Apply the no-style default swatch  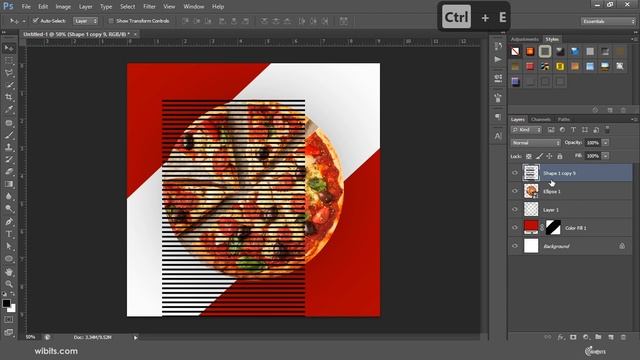pos(515,51)
